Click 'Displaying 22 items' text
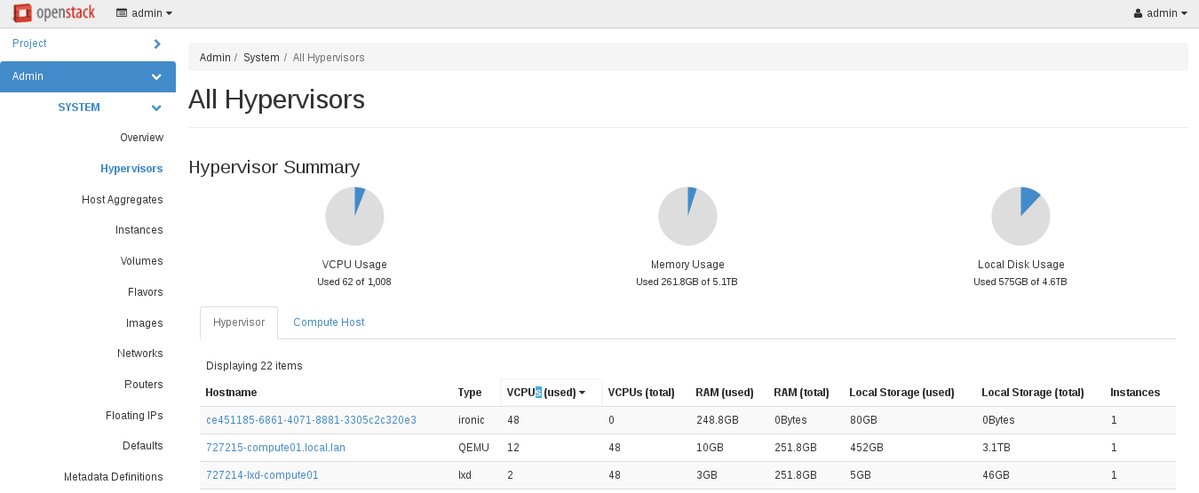Image resolution: width=1199 pixels, height=493 pixels. click(254, 366)
